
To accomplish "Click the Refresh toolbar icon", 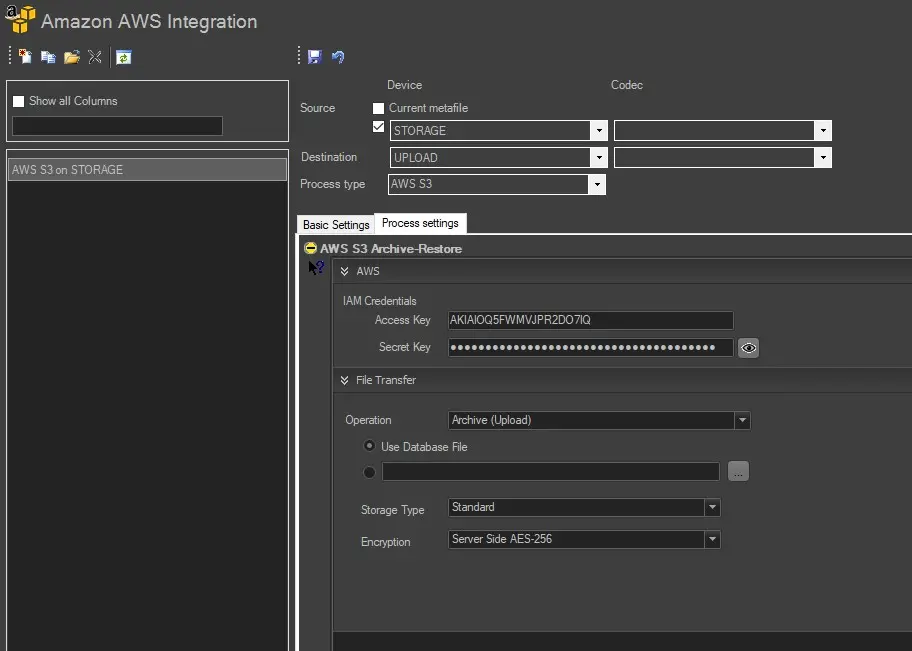I will click(123, 57).
